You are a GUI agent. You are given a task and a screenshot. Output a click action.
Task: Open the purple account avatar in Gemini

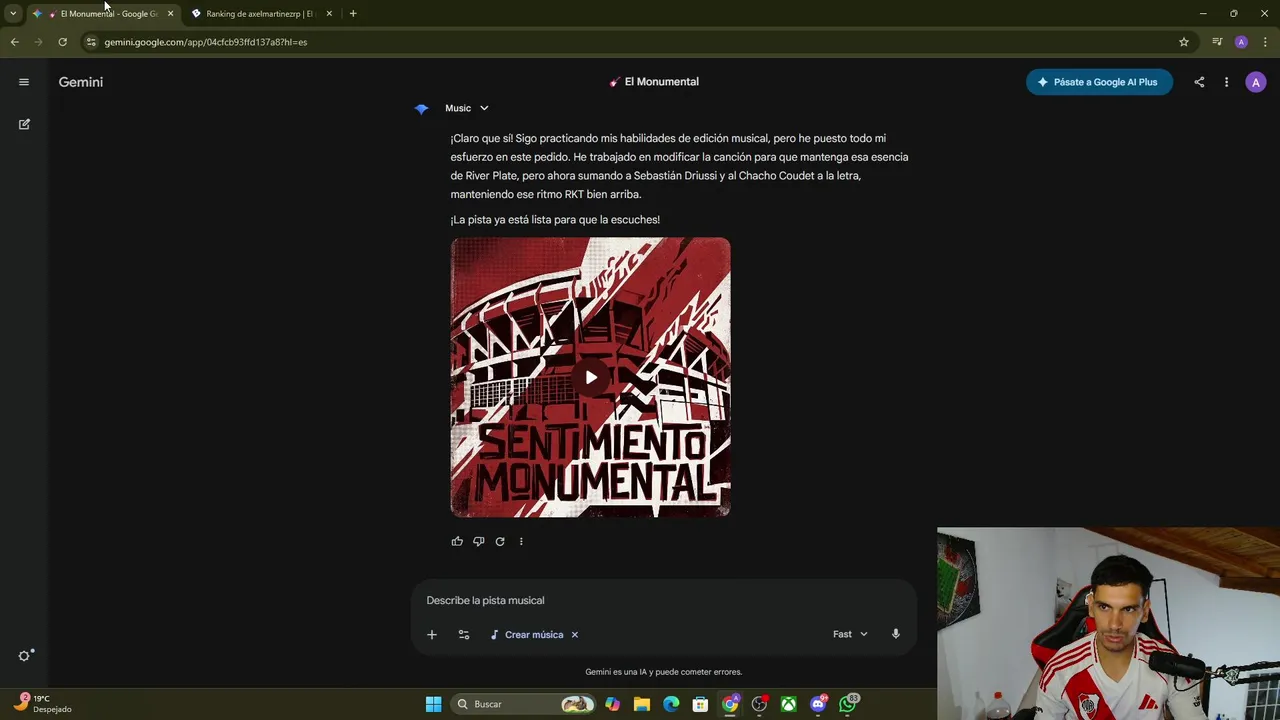point(1256,82)
